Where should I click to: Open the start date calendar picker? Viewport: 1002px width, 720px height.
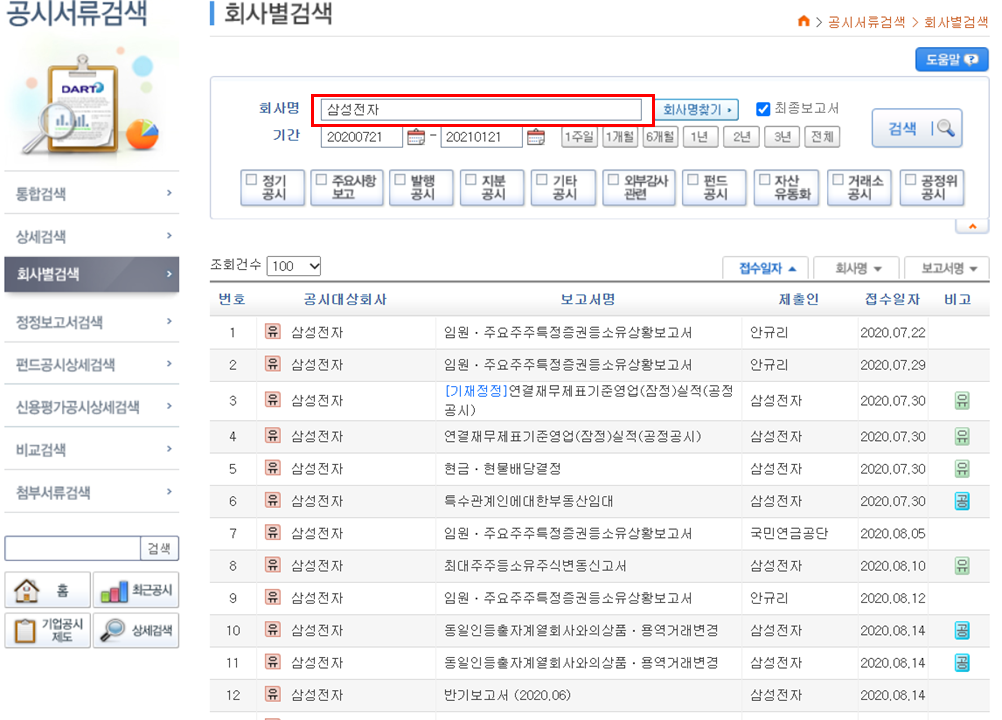coord(416,137)
